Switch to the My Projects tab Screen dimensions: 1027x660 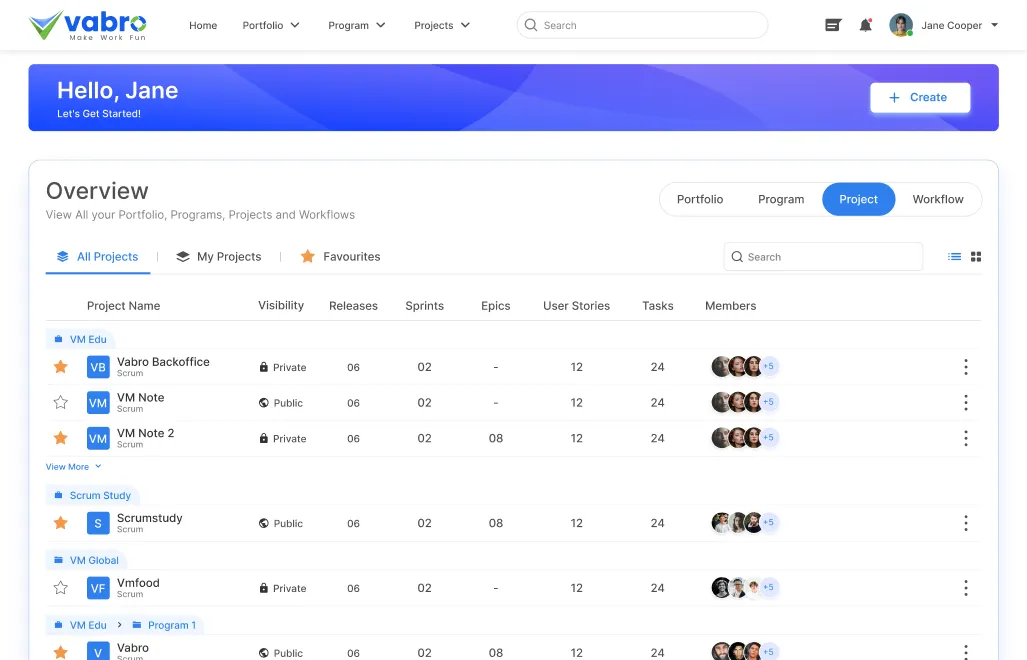[218, 257]
